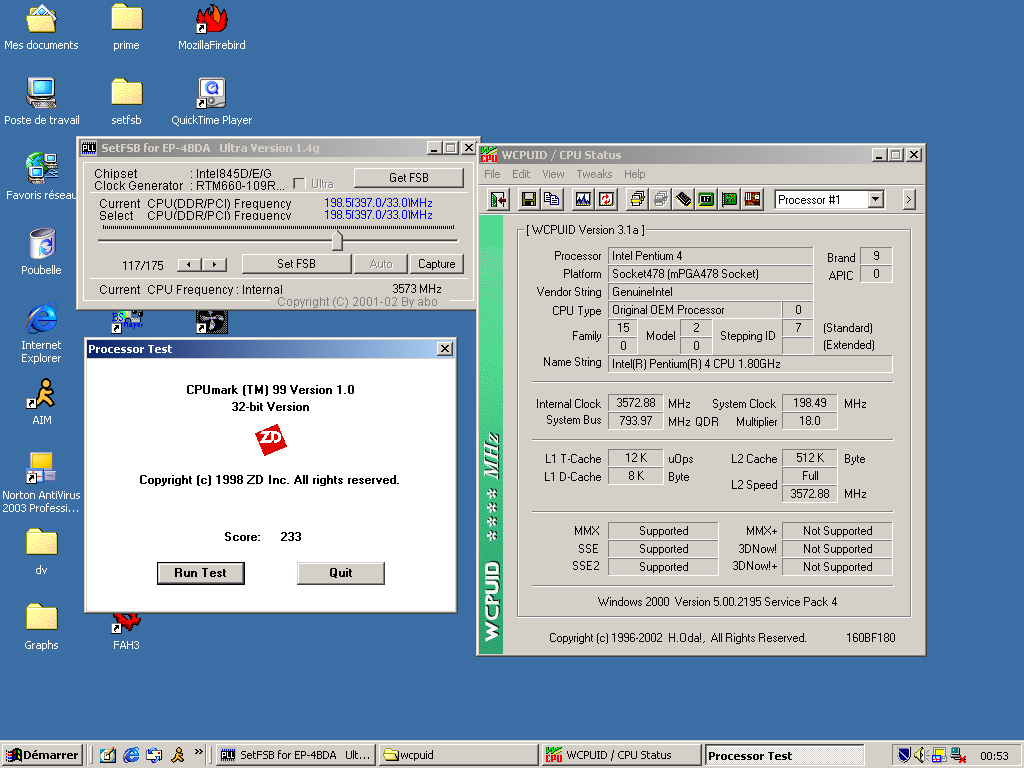This screenshot has width=1024, height=768.
Task: Click the AIM quick launch icon
Action: pyautogui.click(x=178, y=755)
